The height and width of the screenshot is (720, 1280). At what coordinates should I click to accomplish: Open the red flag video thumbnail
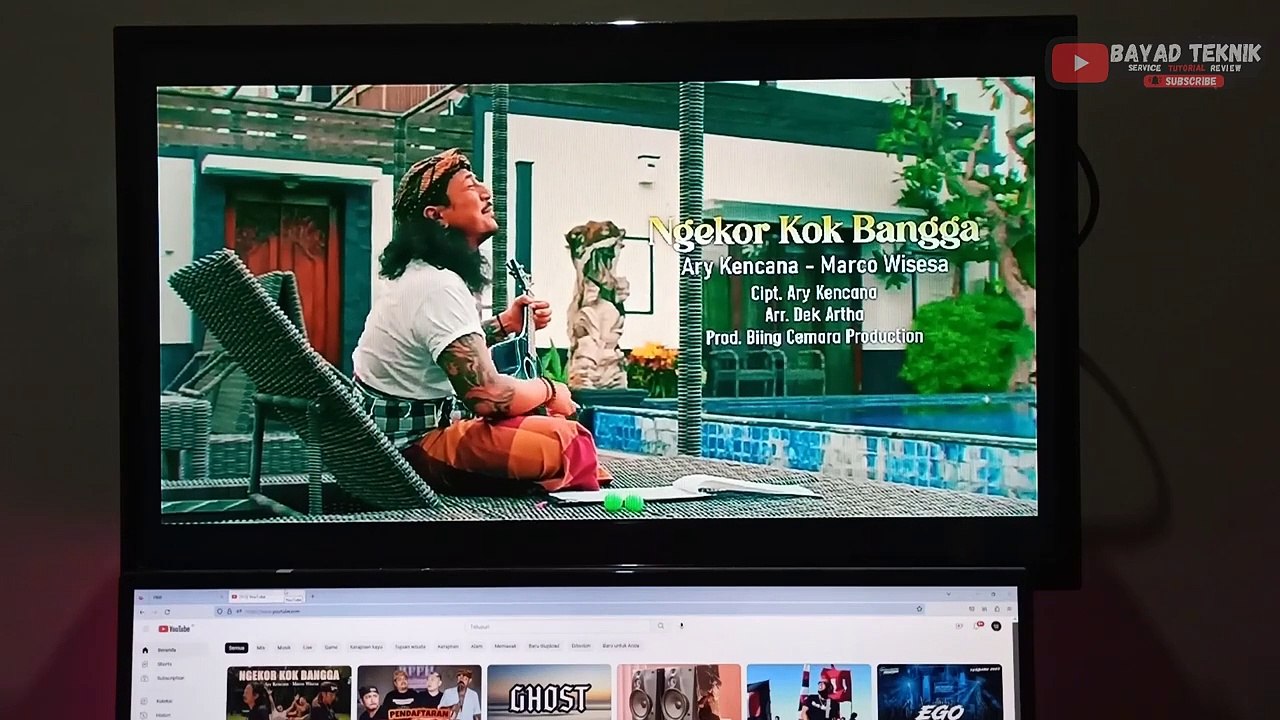[x=809, y=692]
